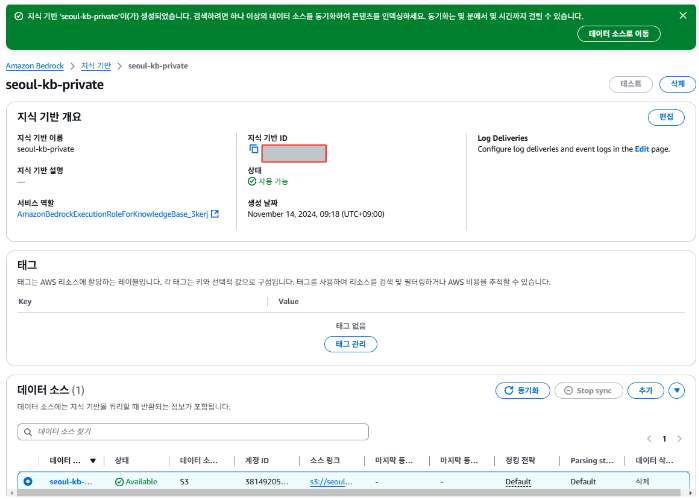Click the 태그 관리 button
Image resolution: width=699 pixels, height=499 pixels.
[x=350, y=344]
